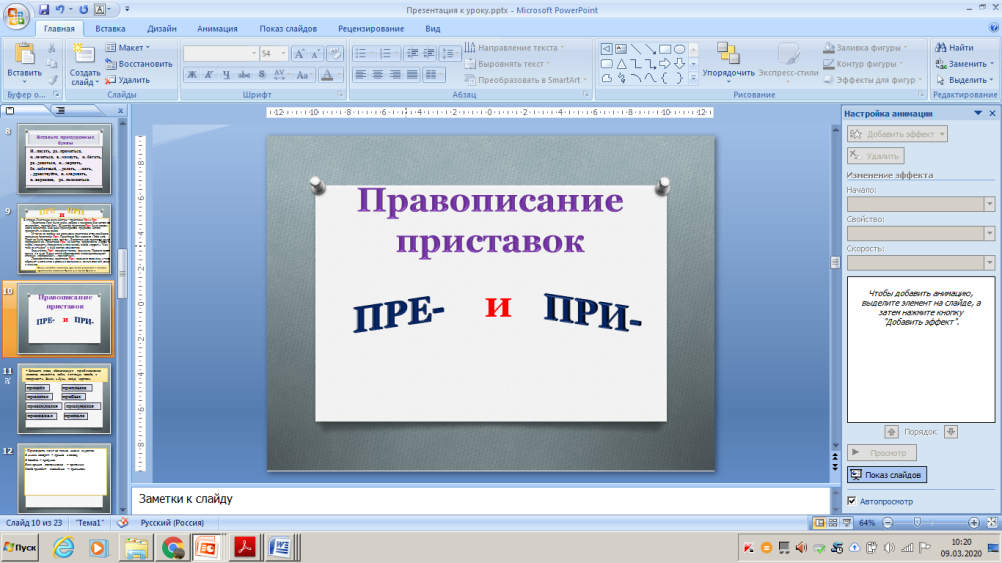Viewport: 1002px width, 563px height.
Task: Open the Office round button menu
Action: pos(15,16)
